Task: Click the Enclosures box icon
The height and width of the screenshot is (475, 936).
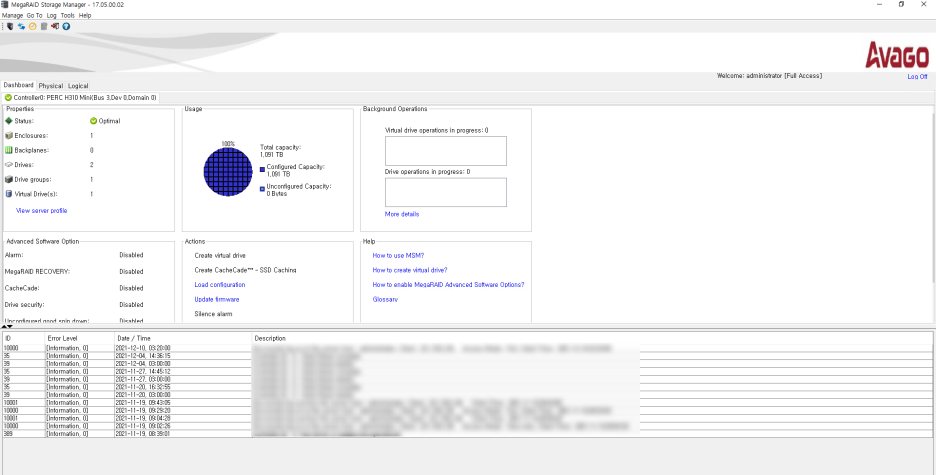Action: coord(8,135)
